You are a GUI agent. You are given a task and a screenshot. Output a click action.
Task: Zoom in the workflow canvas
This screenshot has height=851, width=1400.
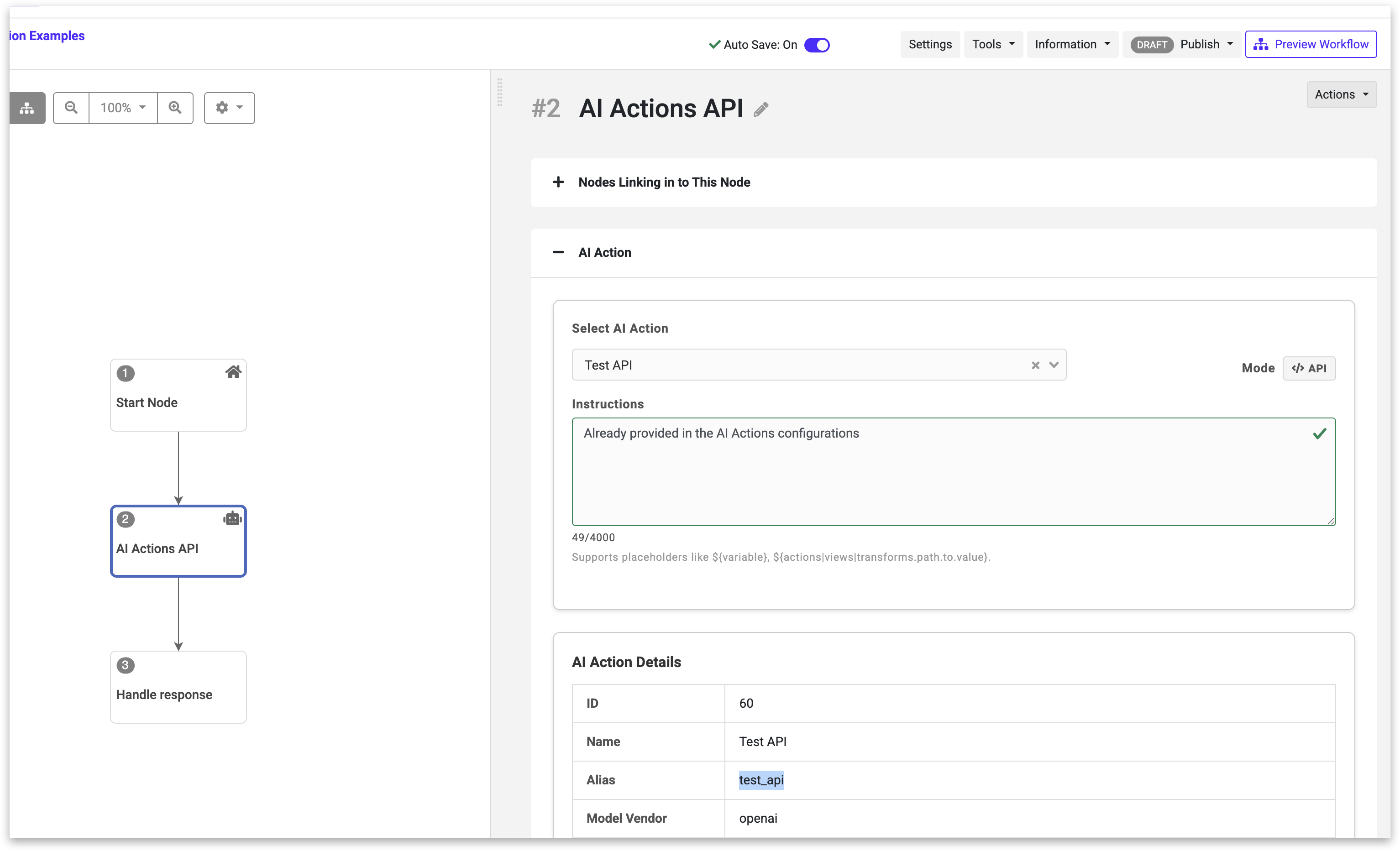click(x=175, y=108)
